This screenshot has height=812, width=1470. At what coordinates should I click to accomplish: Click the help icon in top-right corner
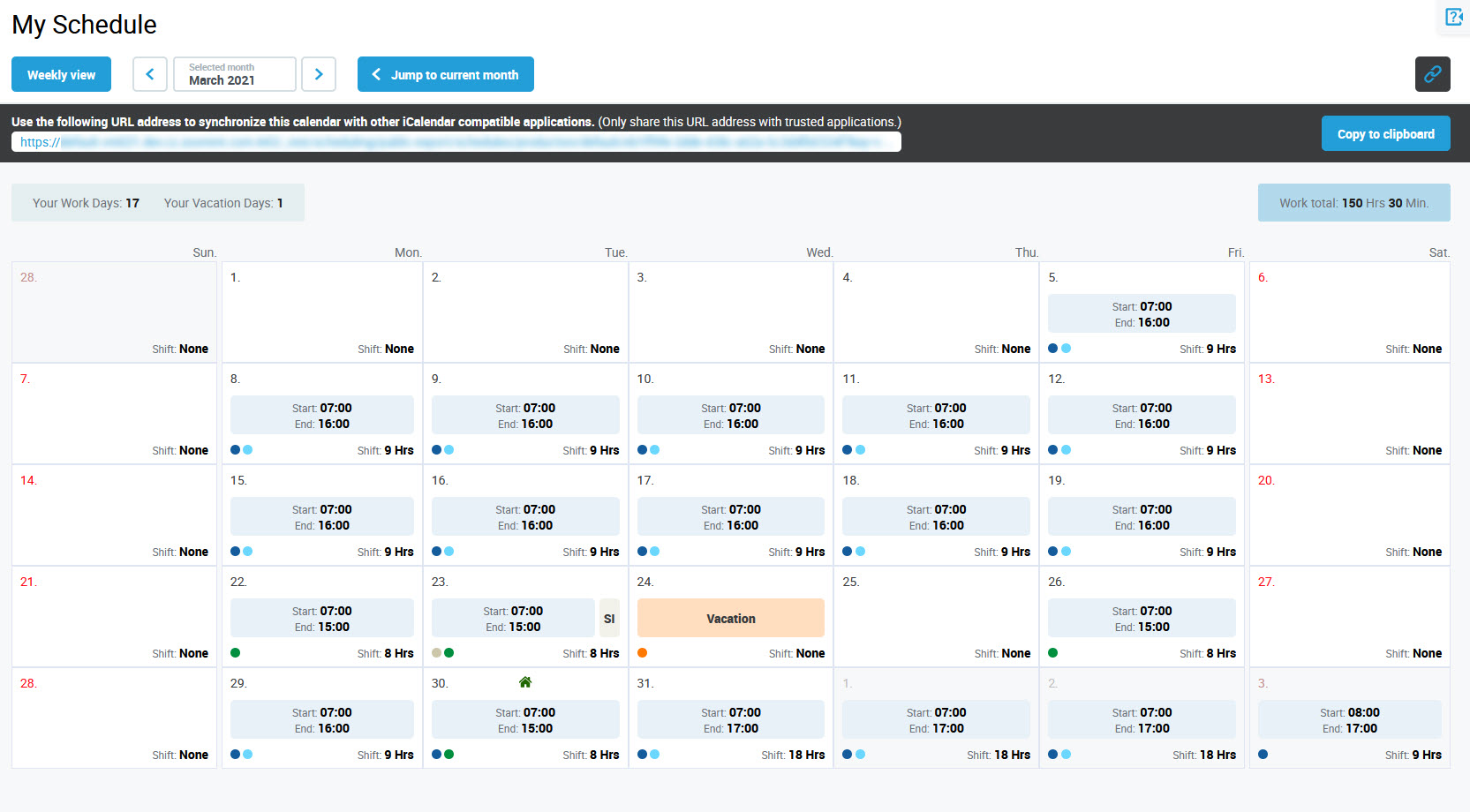coord(1453,17)
